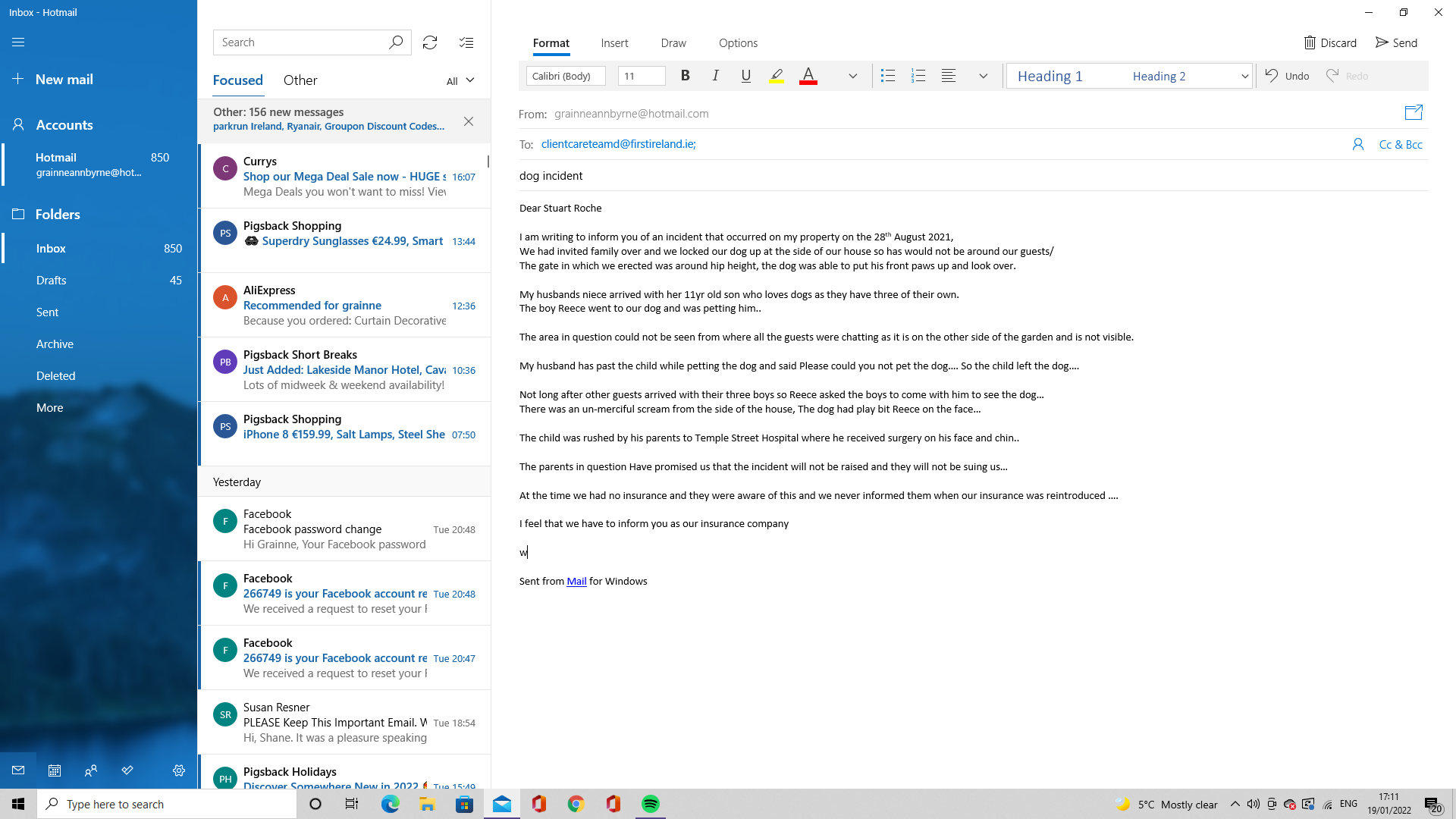Image resolution: width=1456 pixels, height=819 pixels.
Task: Open File Explorer from the taskbar
Action: pos(428,804)
